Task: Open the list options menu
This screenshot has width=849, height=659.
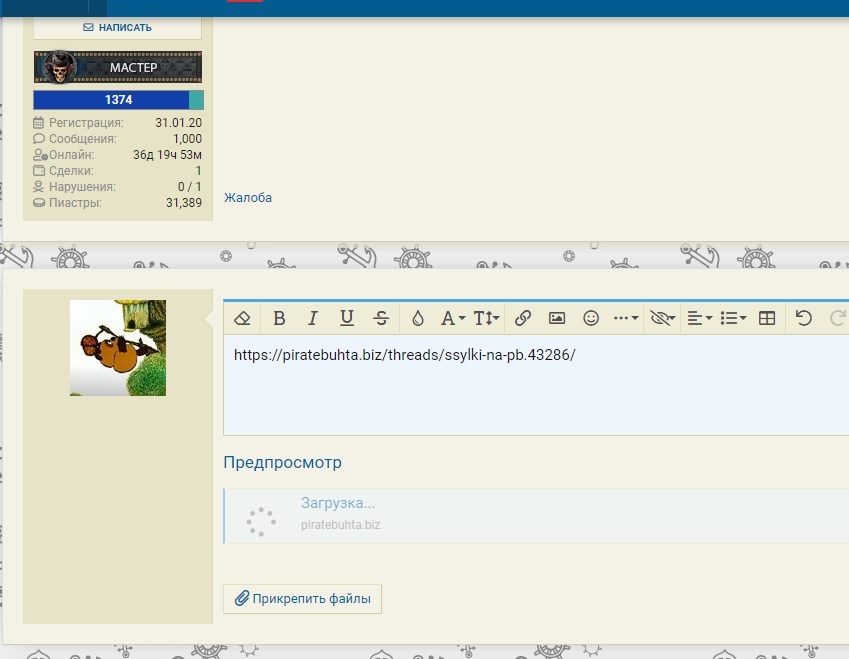Action: pos(733,318)
